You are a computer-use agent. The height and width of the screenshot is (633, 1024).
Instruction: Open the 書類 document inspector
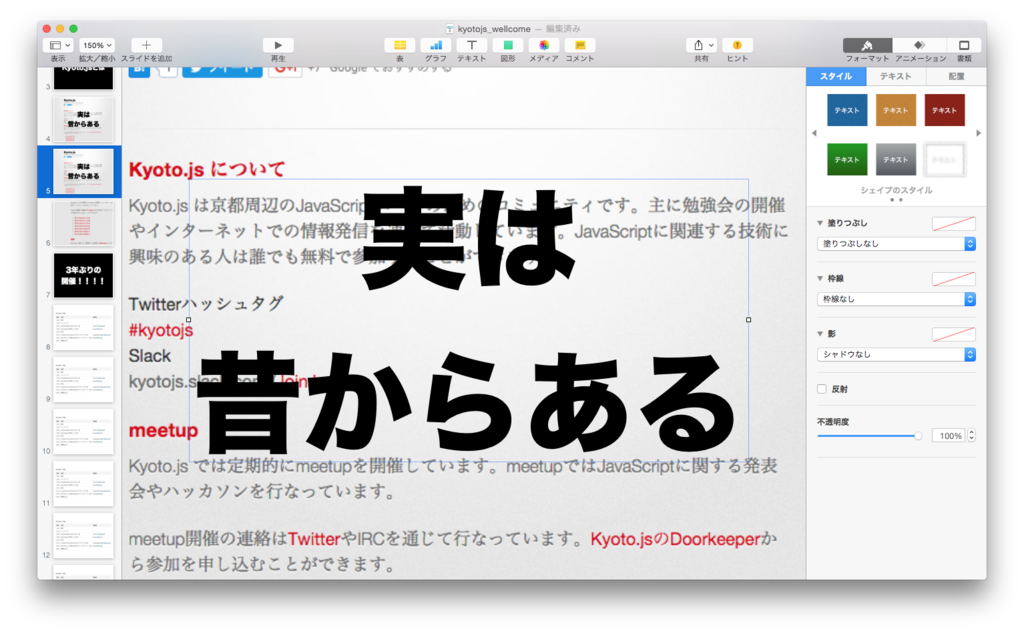click(964, 45)
